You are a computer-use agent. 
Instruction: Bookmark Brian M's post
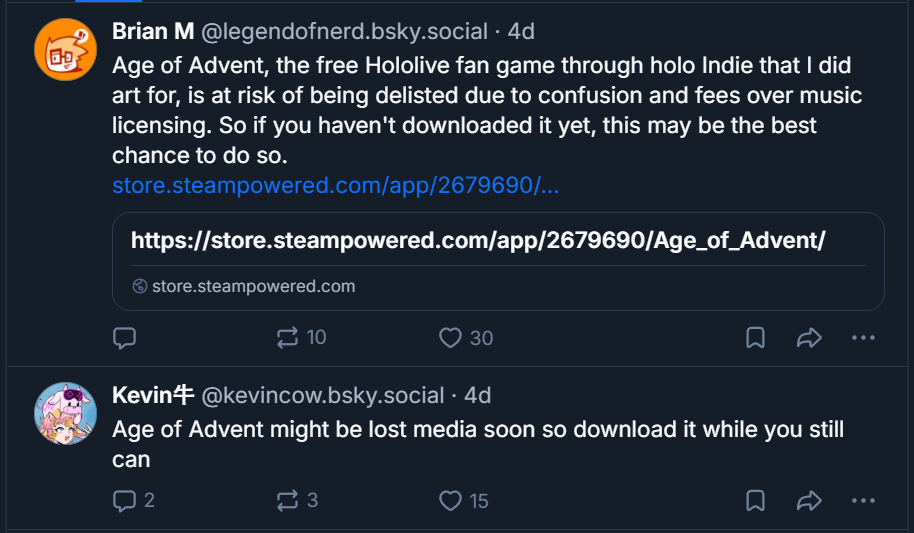click(756, 338)
